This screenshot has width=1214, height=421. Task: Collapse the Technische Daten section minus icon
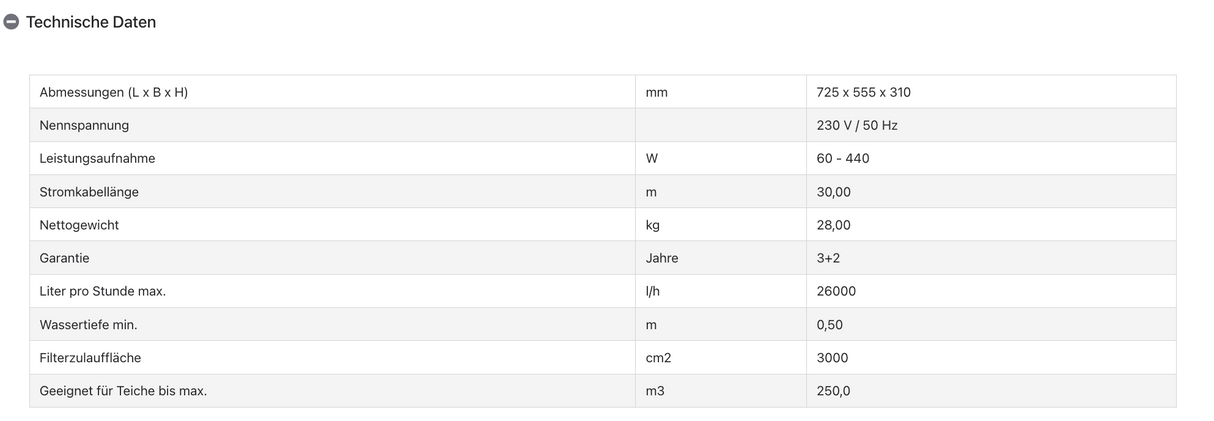point(12,22)
